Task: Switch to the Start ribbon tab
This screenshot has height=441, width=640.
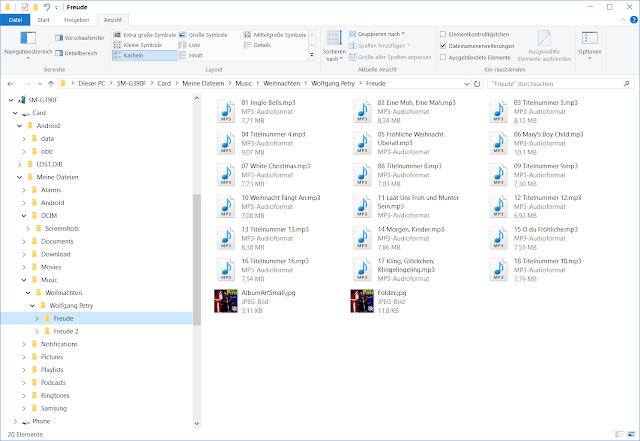Action: click(x=43, y=20)
